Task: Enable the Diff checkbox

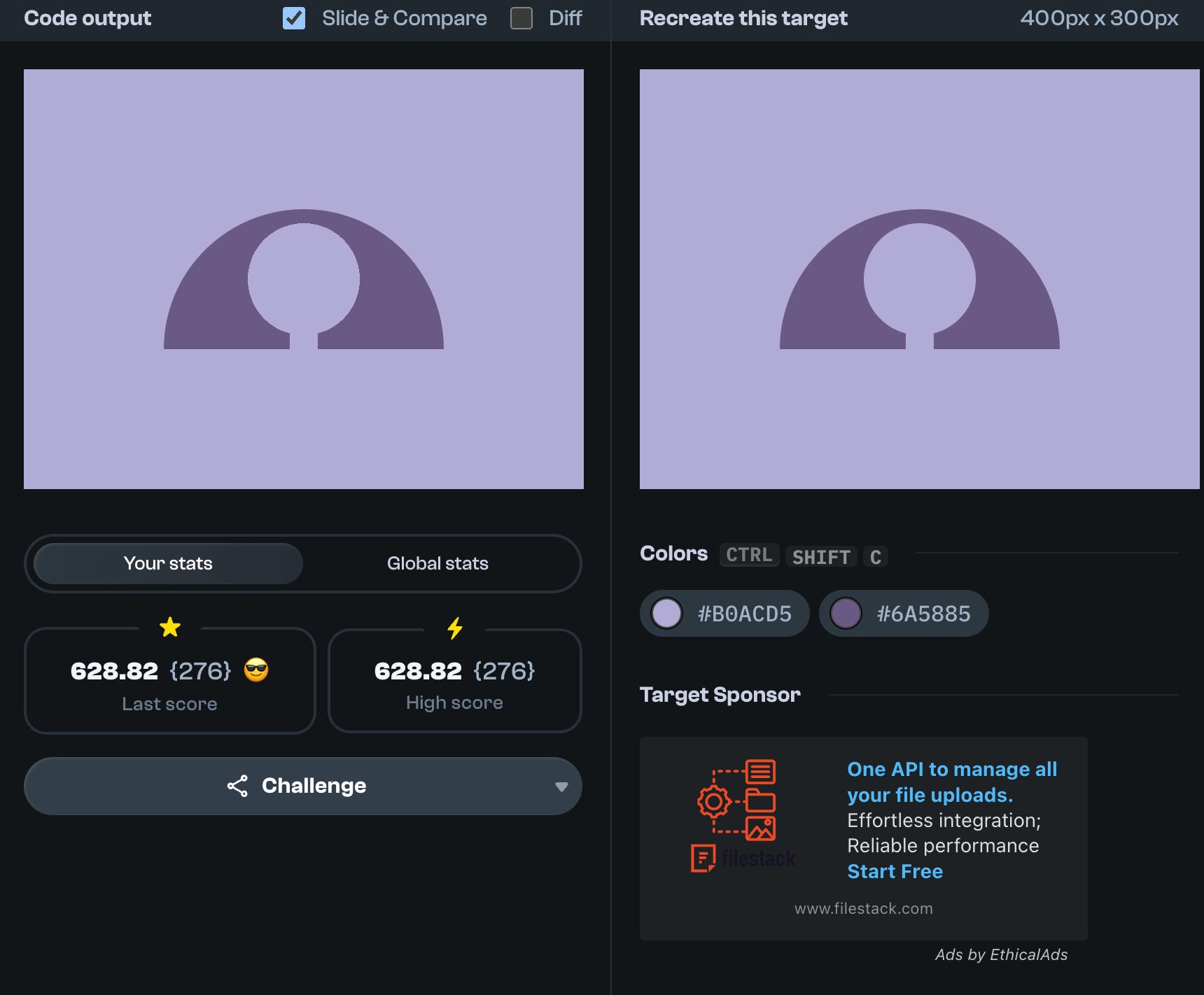Action: pos(521,18)
